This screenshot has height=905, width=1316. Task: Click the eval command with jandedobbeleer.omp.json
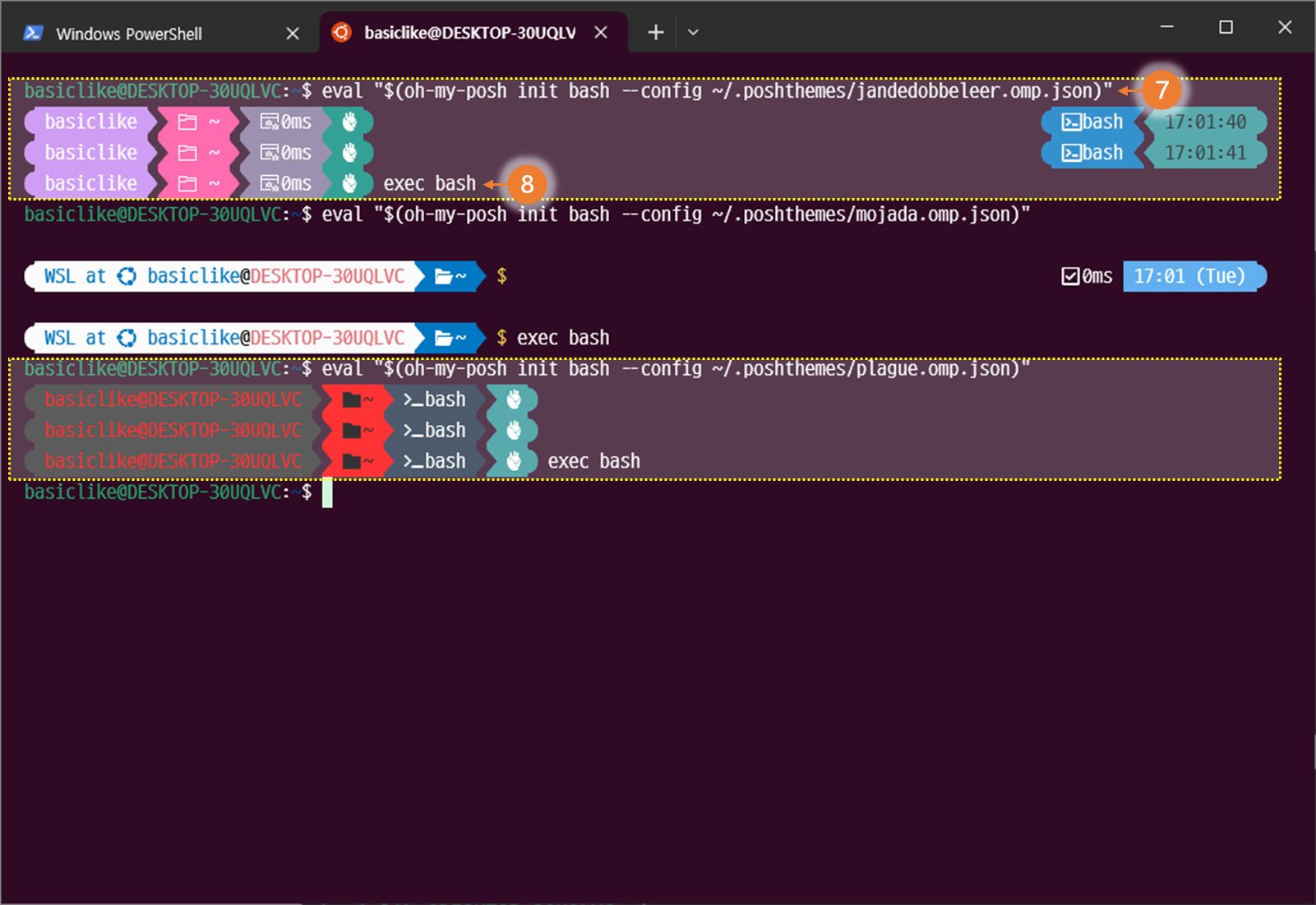pyautogui.click(x=717, y=90)
